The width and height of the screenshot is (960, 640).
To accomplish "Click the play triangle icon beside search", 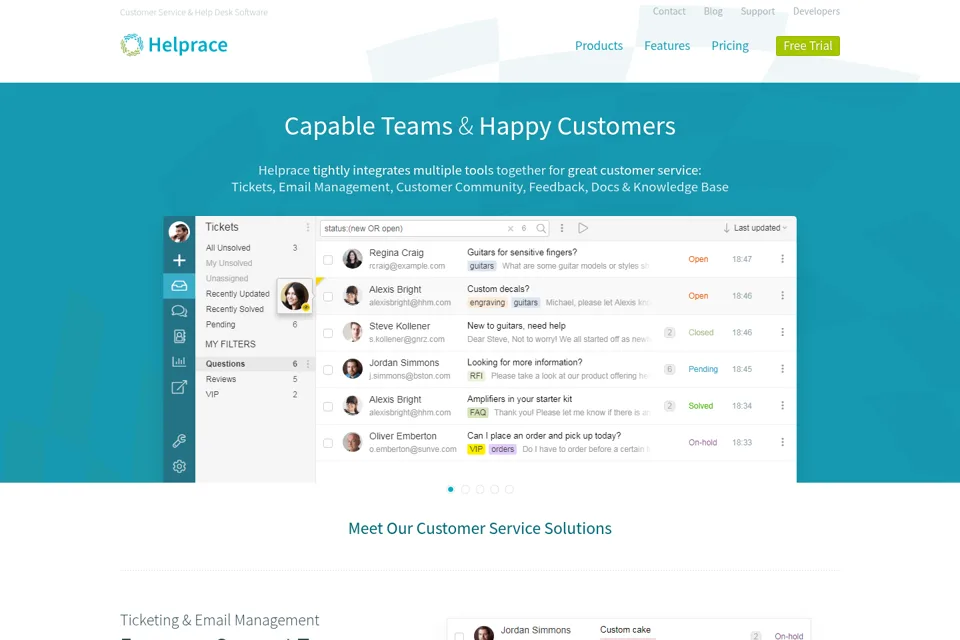I will pyautogui.click(x=583, y=228).
